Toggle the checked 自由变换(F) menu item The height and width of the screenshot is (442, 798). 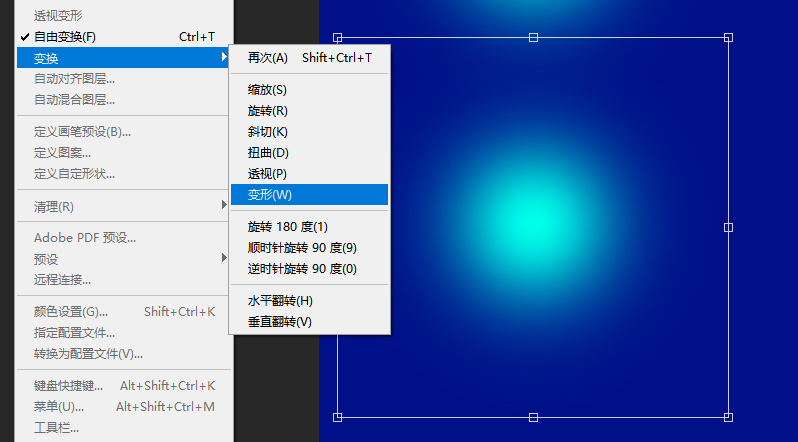point(66,37)
